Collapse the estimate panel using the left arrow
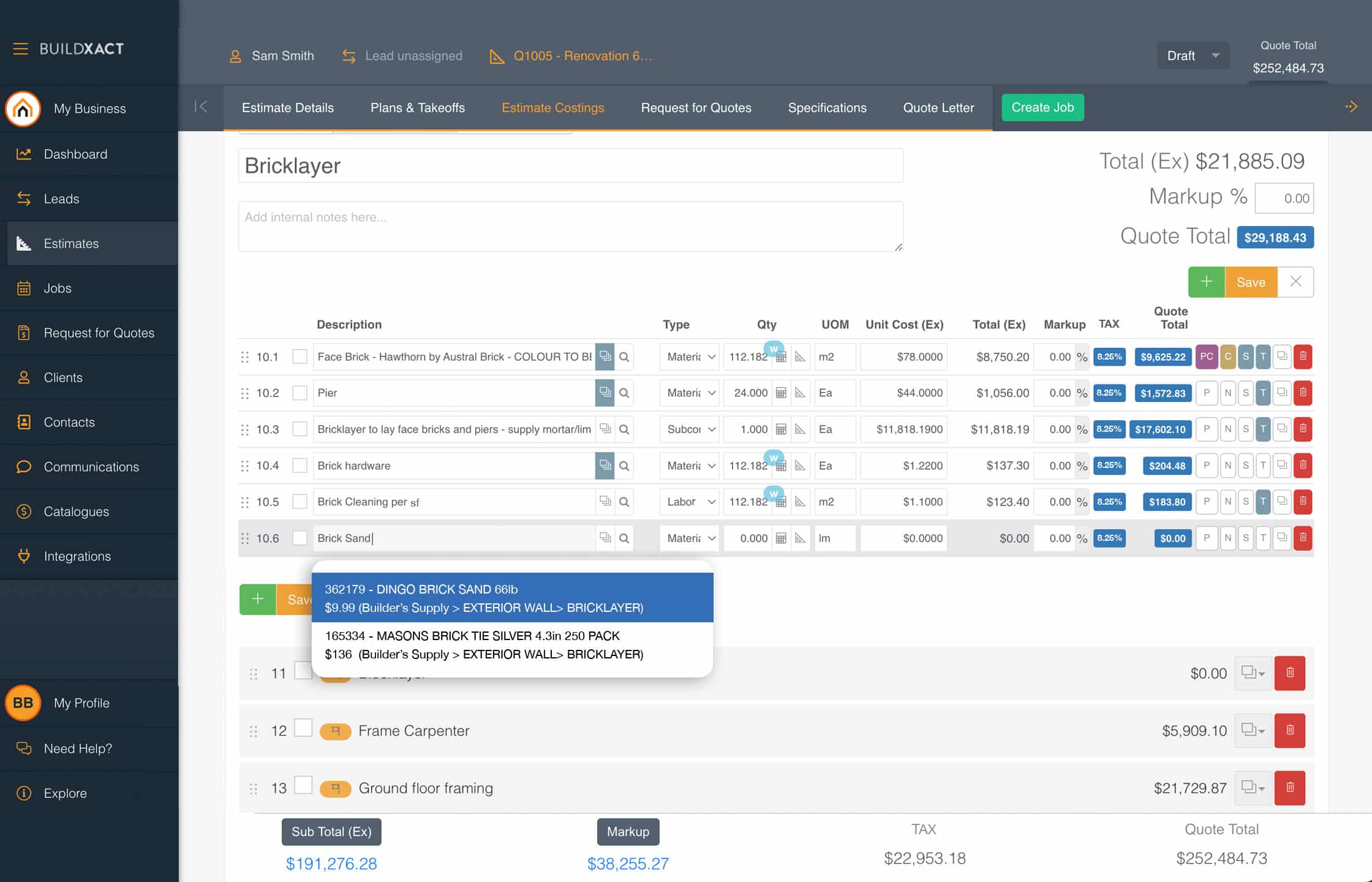The image size is (1372, 882). 202,107
